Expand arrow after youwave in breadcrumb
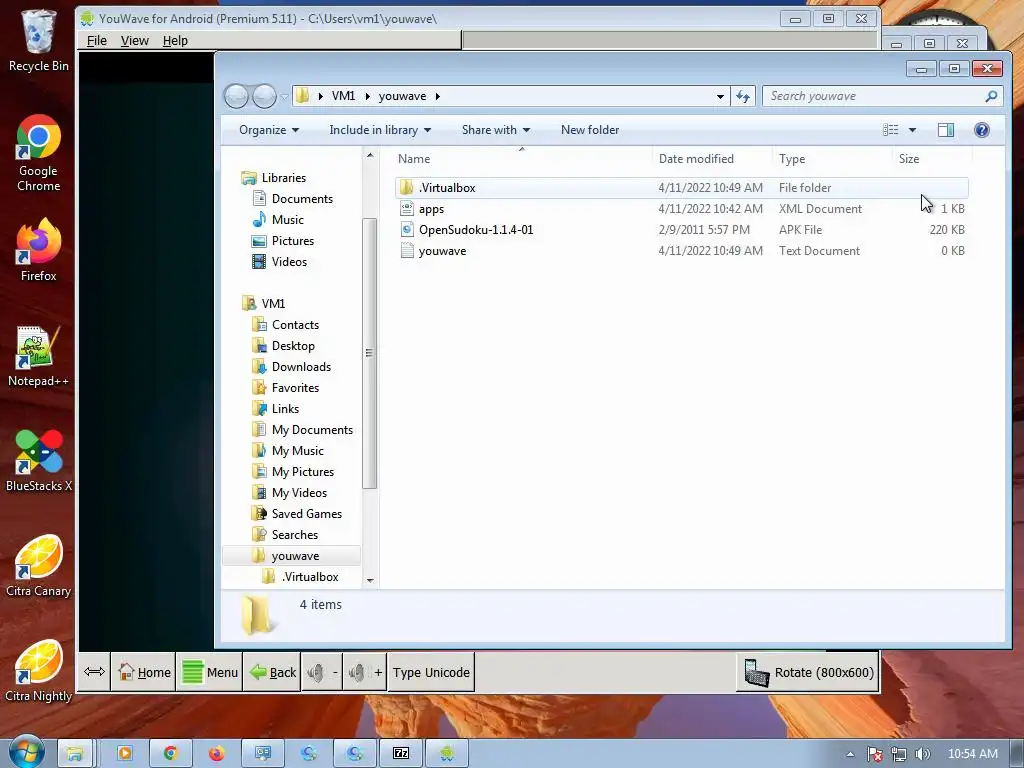Viewport: 1024px width, 768px height. (438, 97)
